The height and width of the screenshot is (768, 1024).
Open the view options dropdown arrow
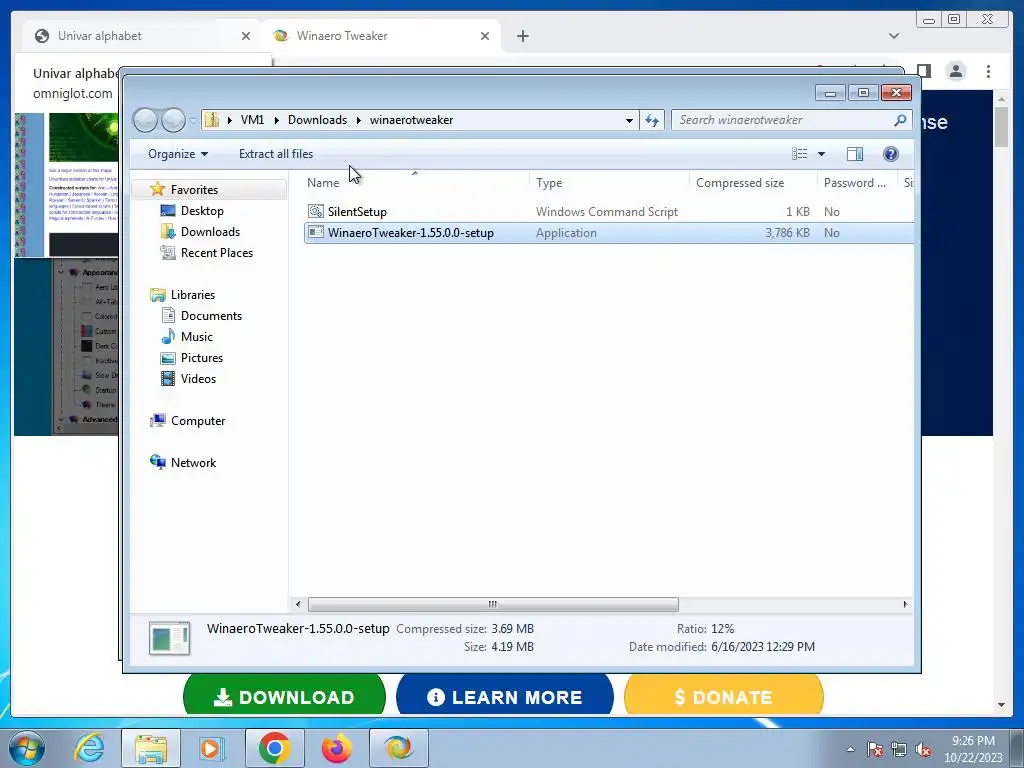click(822, 154)
